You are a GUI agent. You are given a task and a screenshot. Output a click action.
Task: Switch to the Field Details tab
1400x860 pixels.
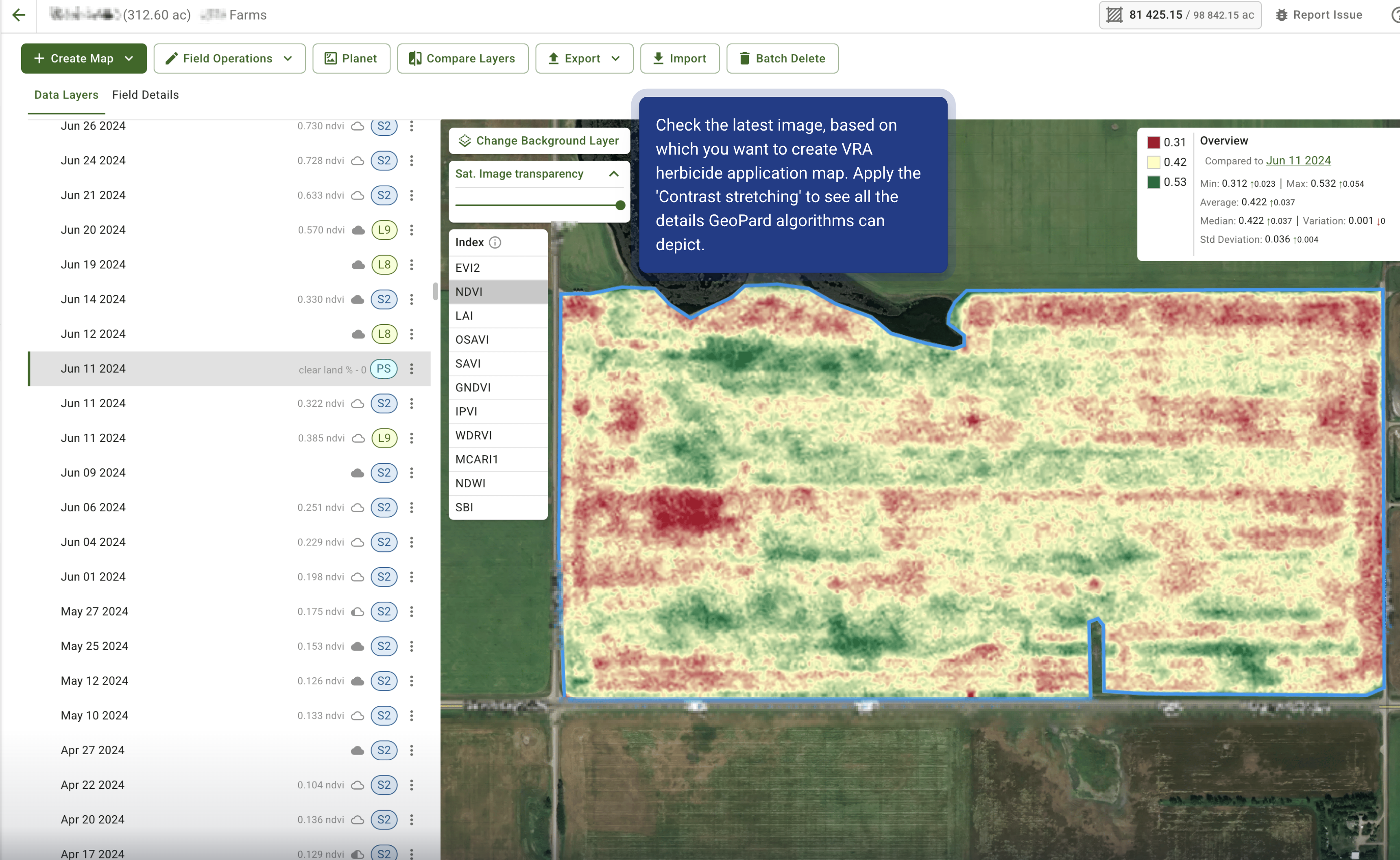[x=146, y=94]
